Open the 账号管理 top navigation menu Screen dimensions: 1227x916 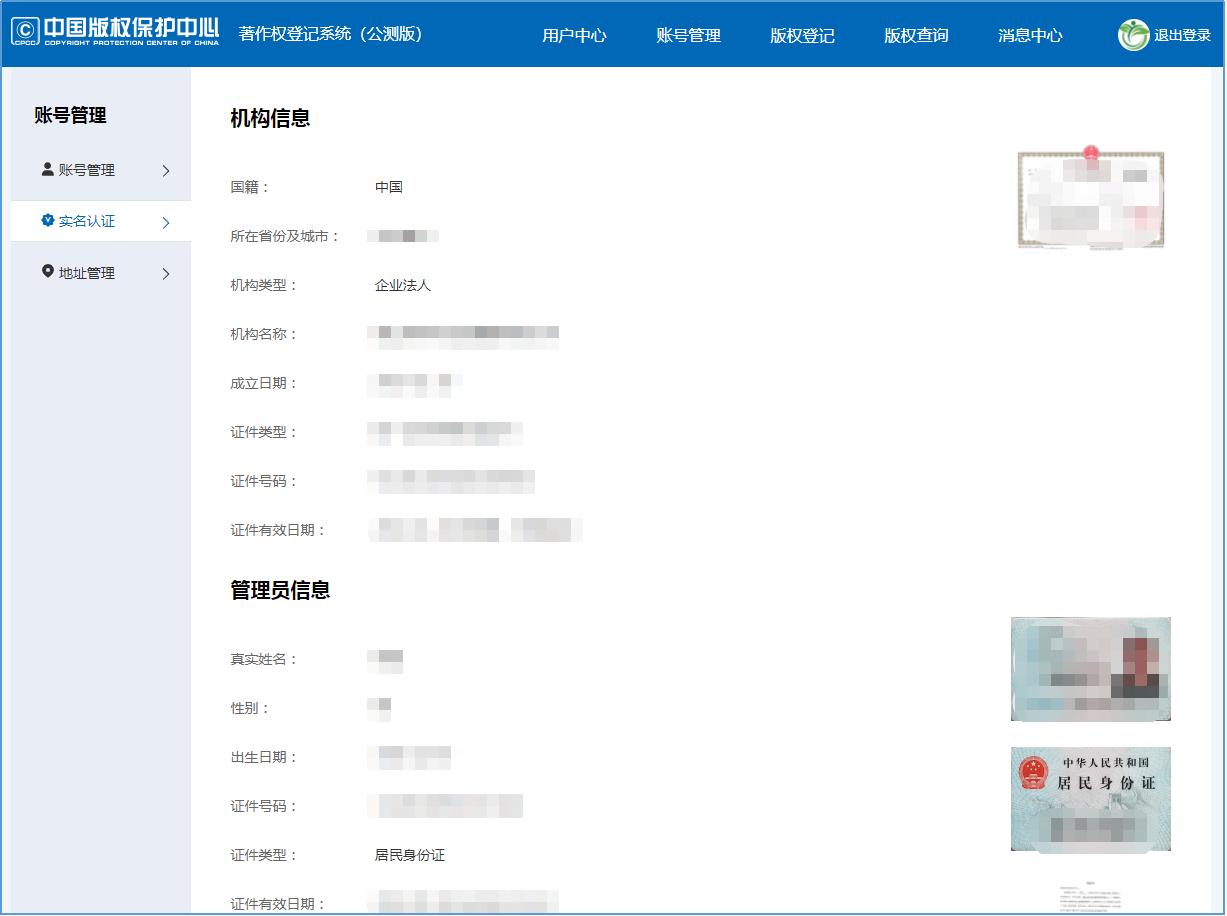tap(687, 34)
